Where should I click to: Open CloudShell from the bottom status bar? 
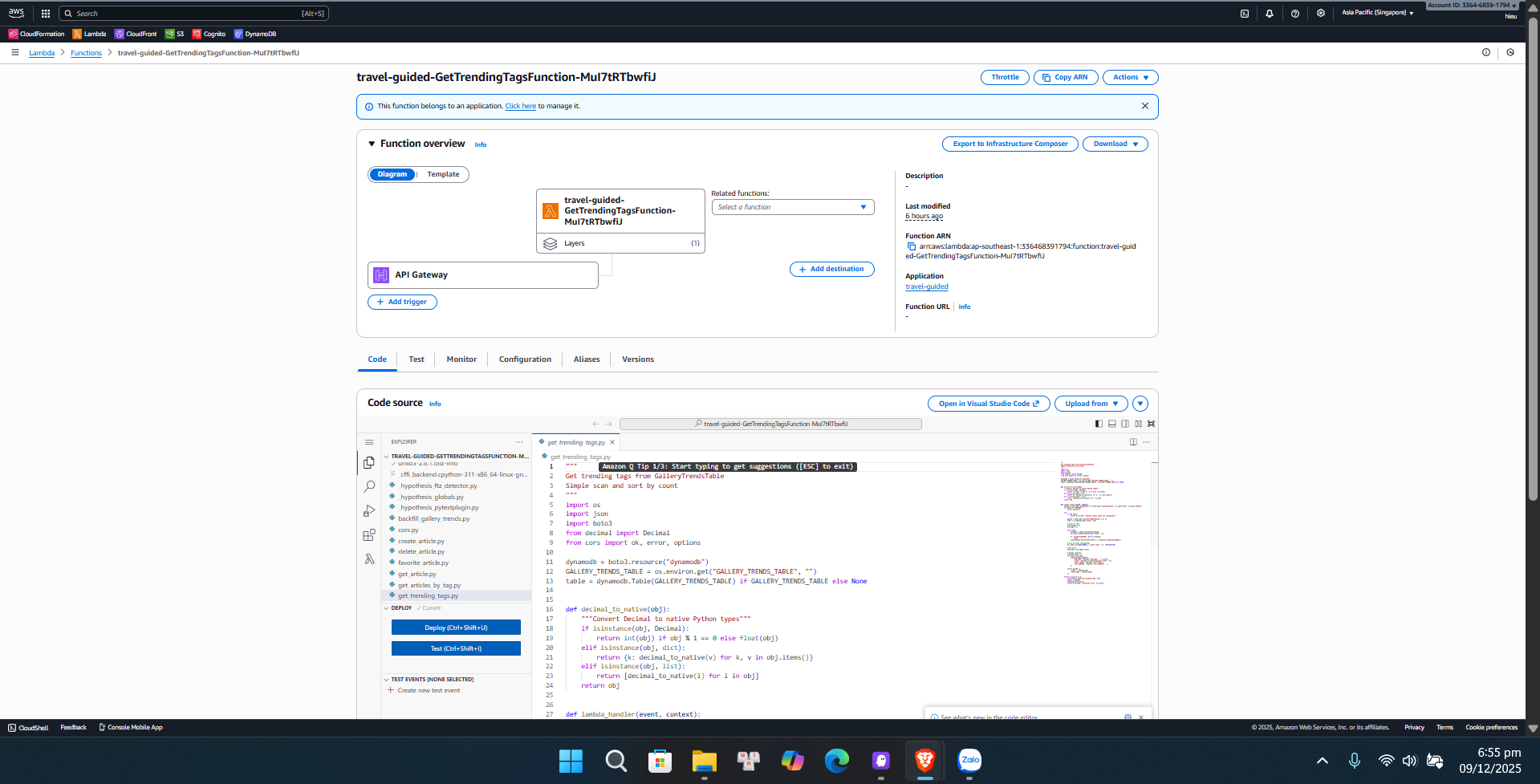coord(27,727)
